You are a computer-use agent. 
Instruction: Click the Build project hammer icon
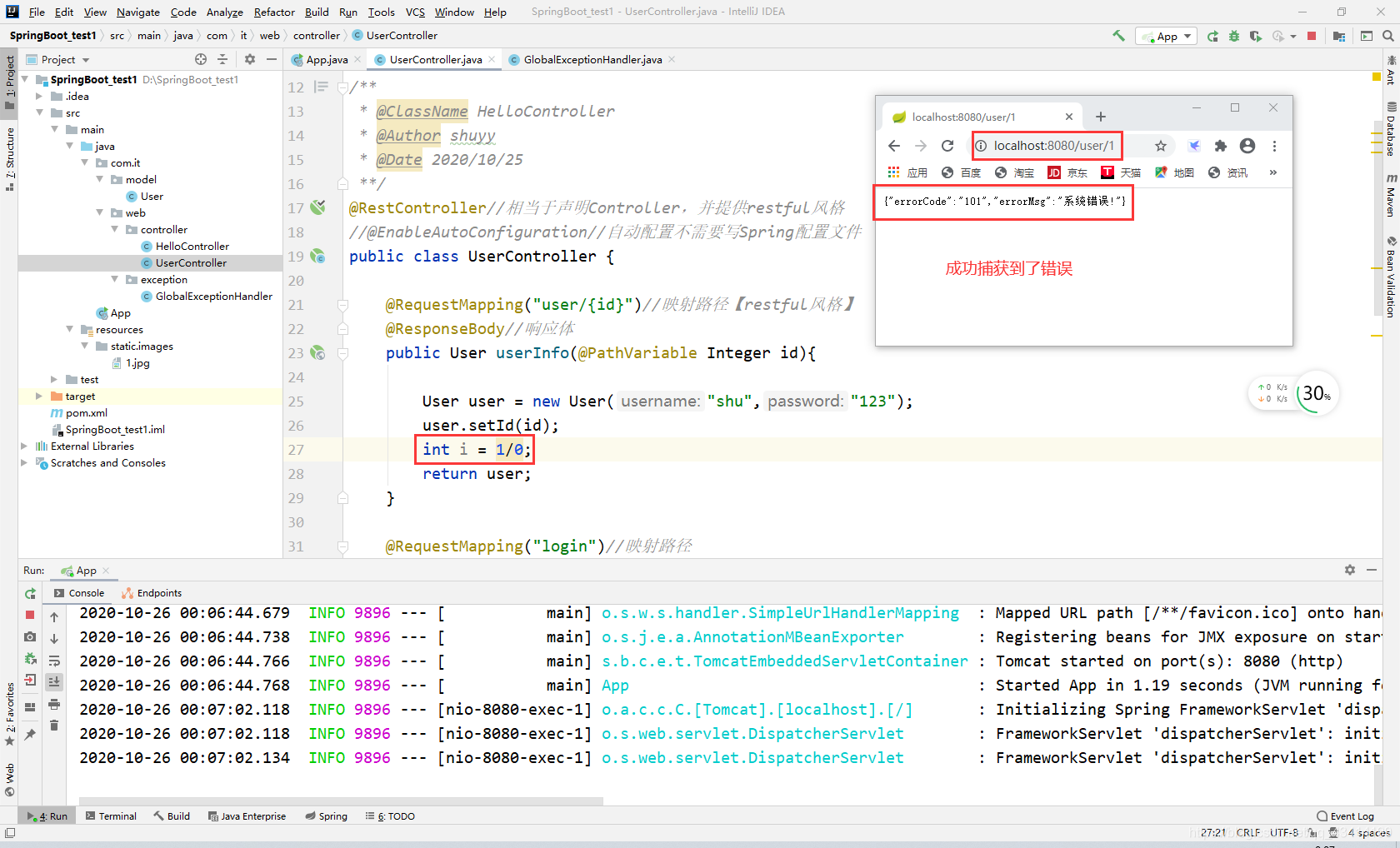(x=1118, y=36)
